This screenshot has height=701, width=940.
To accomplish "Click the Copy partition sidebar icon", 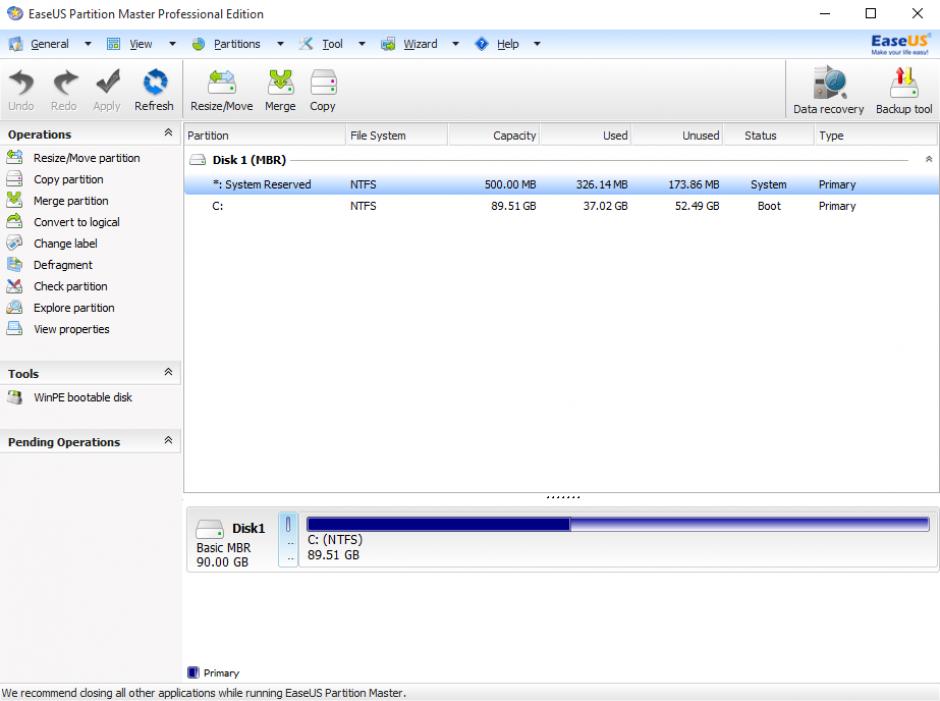I will point(14,179).
